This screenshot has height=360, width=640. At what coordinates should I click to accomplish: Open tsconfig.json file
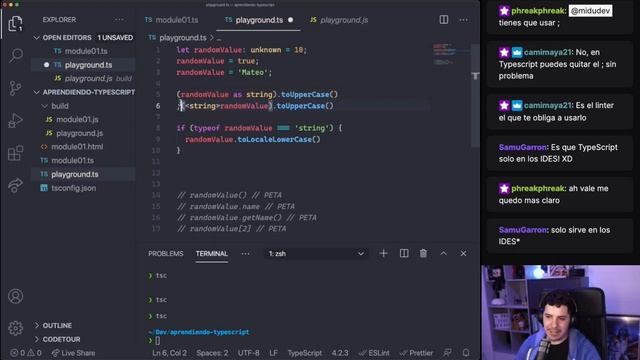pos(83,188)
